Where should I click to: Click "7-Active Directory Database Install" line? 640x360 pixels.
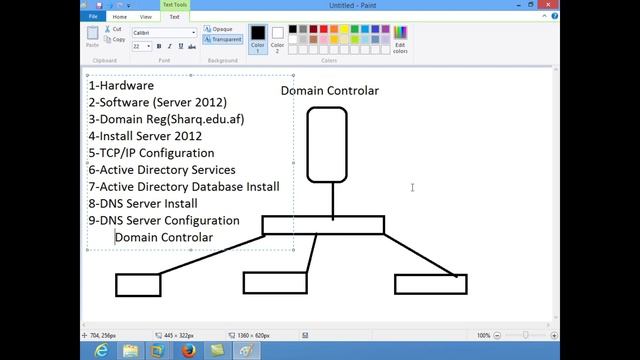(184, 187)
